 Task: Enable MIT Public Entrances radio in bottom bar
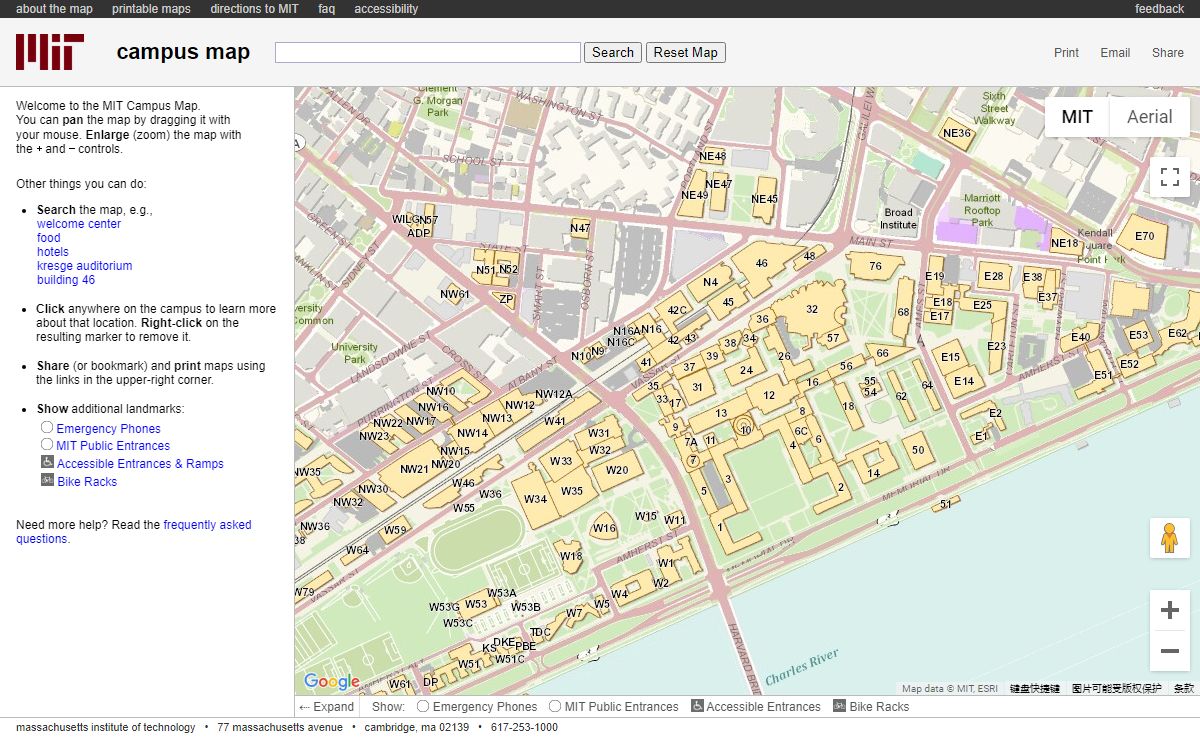click(x=555, y=706)
